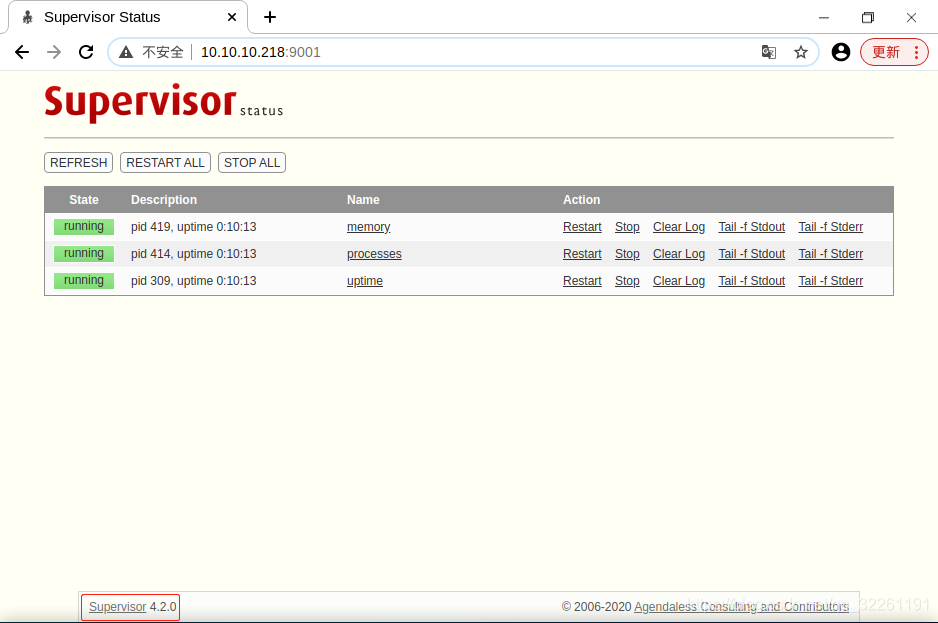Clear Log for the processes row

[x=679, y=254]
